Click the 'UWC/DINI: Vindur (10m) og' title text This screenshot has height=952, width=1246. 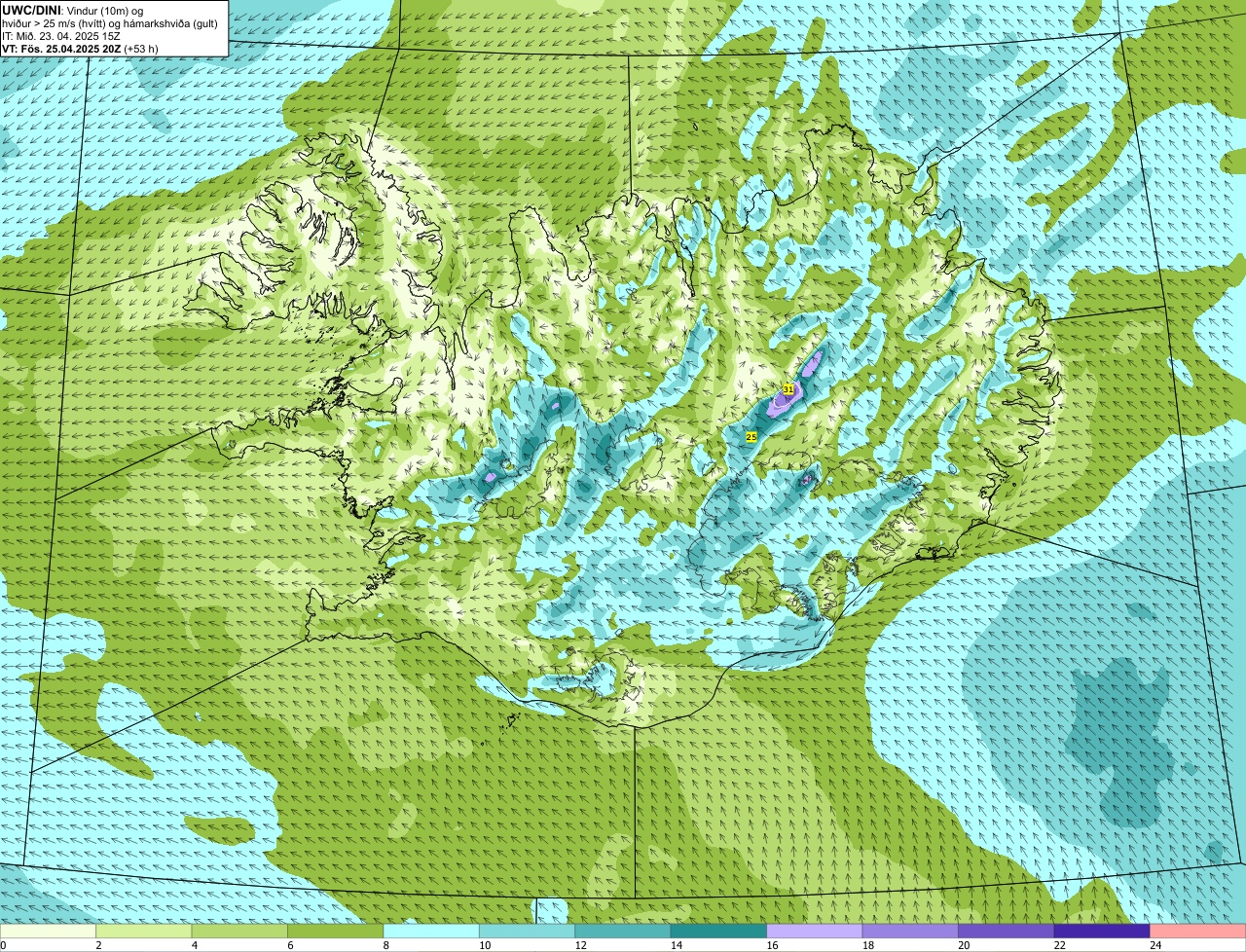click(73, 10)
